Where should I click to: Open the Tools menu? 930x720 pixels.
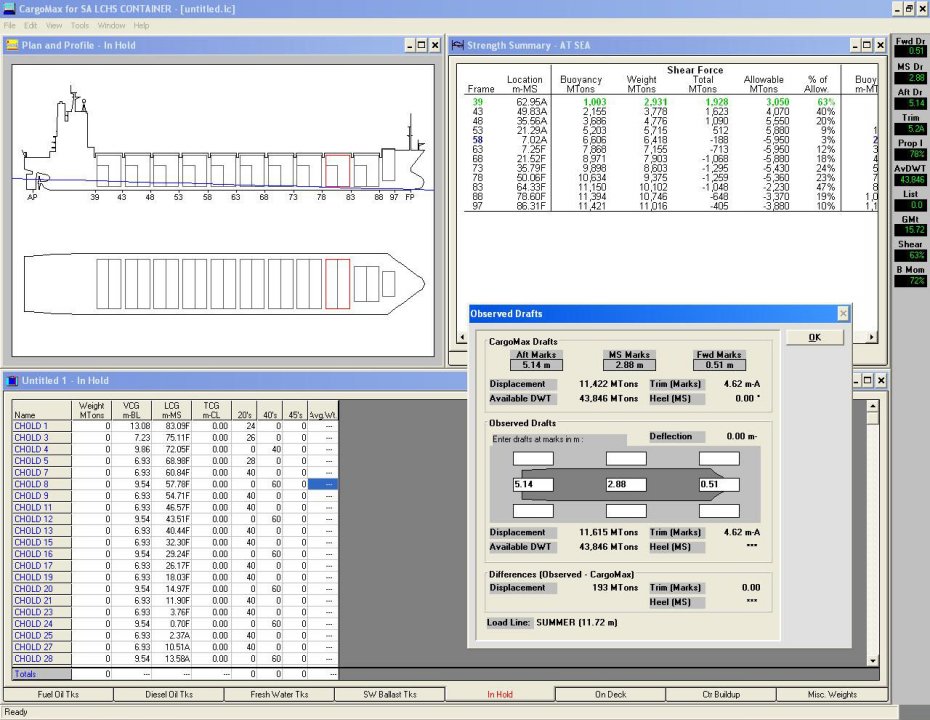pyautogui.click(x=79, y=26)
